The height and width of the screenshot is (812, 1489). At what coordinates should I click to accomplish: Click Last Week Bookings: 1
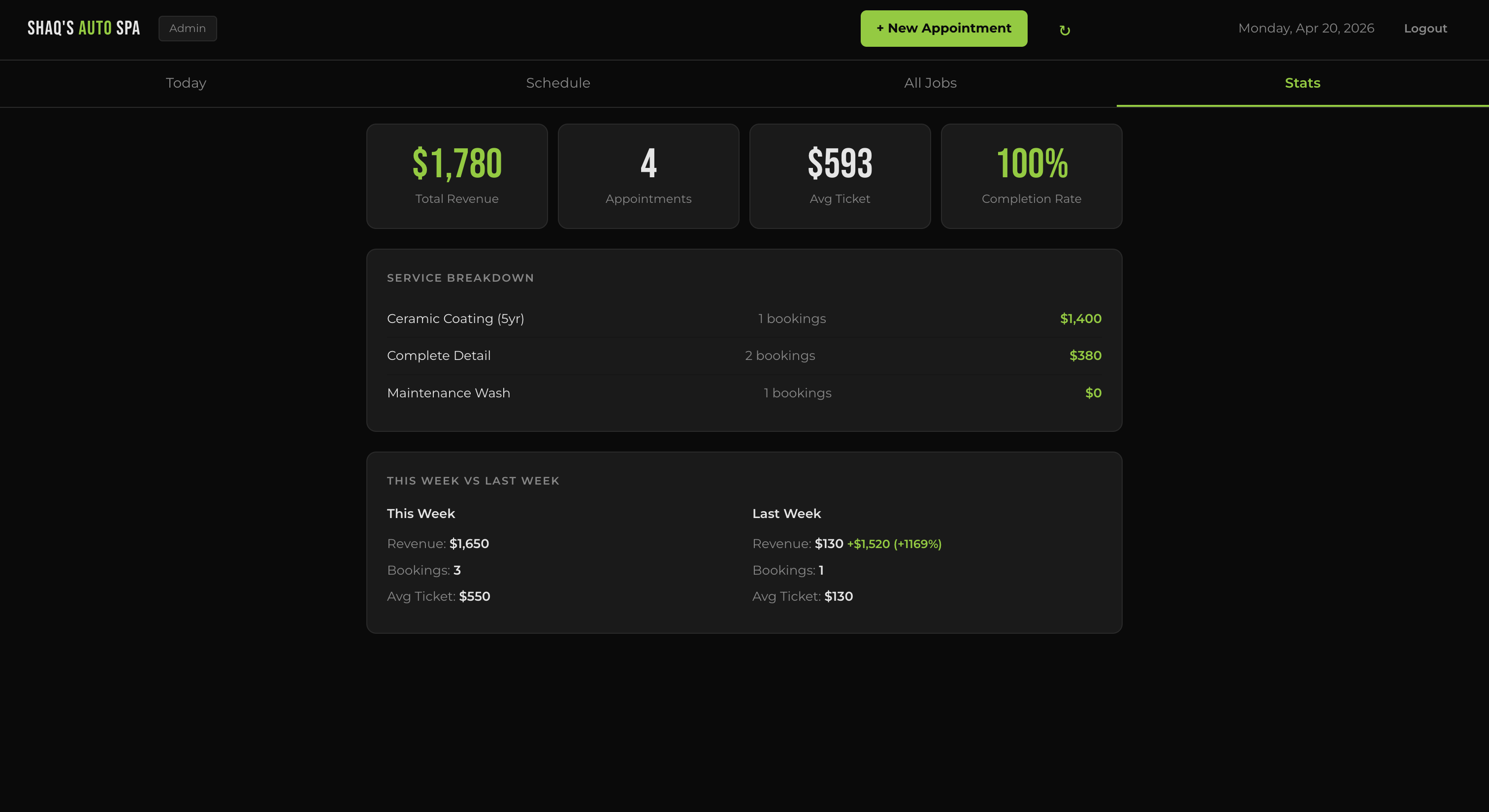point(788,570)
